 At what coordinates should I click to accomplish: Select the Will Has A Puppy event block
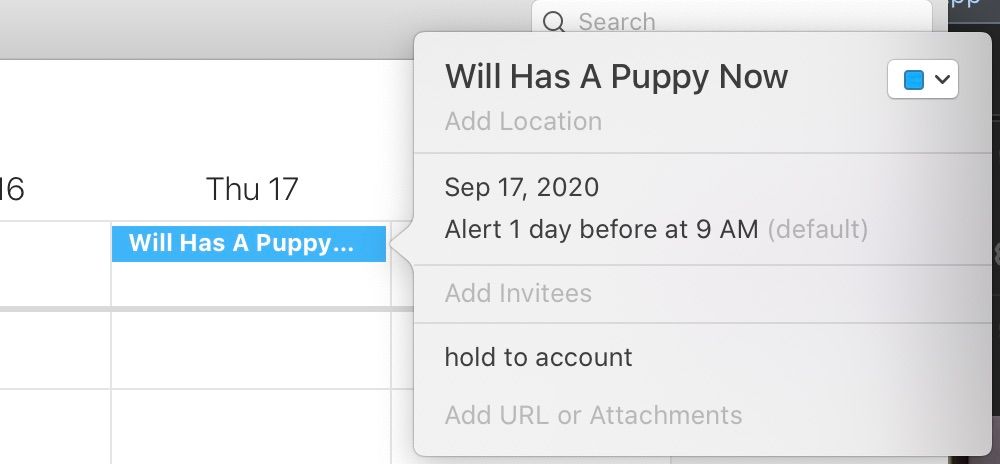coord(249,244)
